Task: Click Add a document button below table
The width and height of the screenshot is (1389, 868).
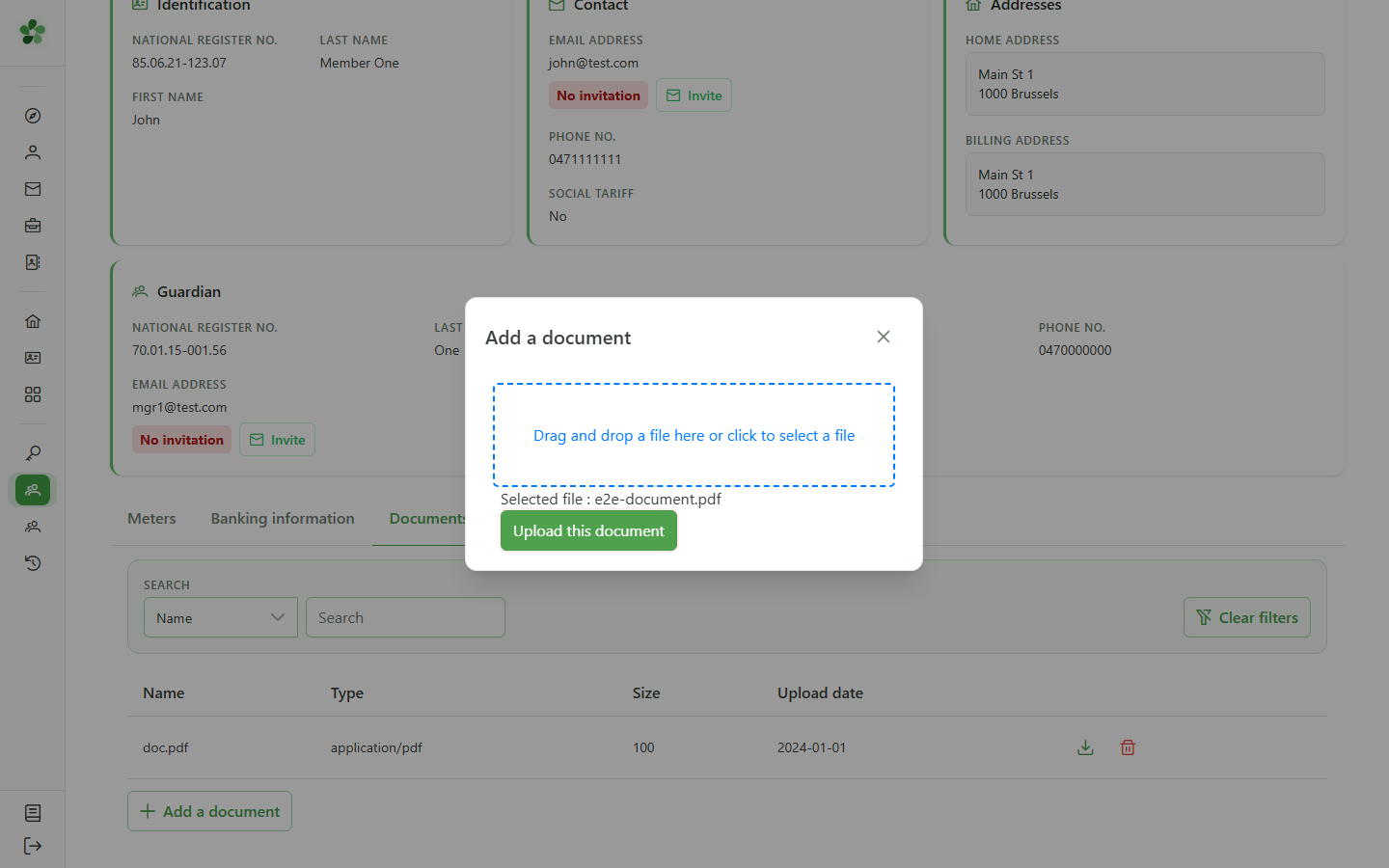Action: pyautogui.click(x=209, y=811)
